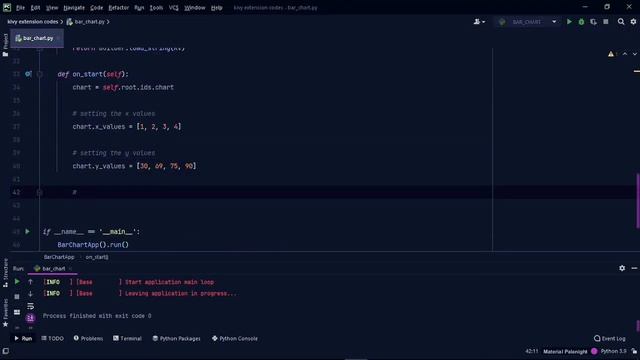The height and width of the screenshot is (360, 640).
Task: Open the BAR_CHART run configuration dropdown
Action: pyautogui.click(x=527, y=22)
